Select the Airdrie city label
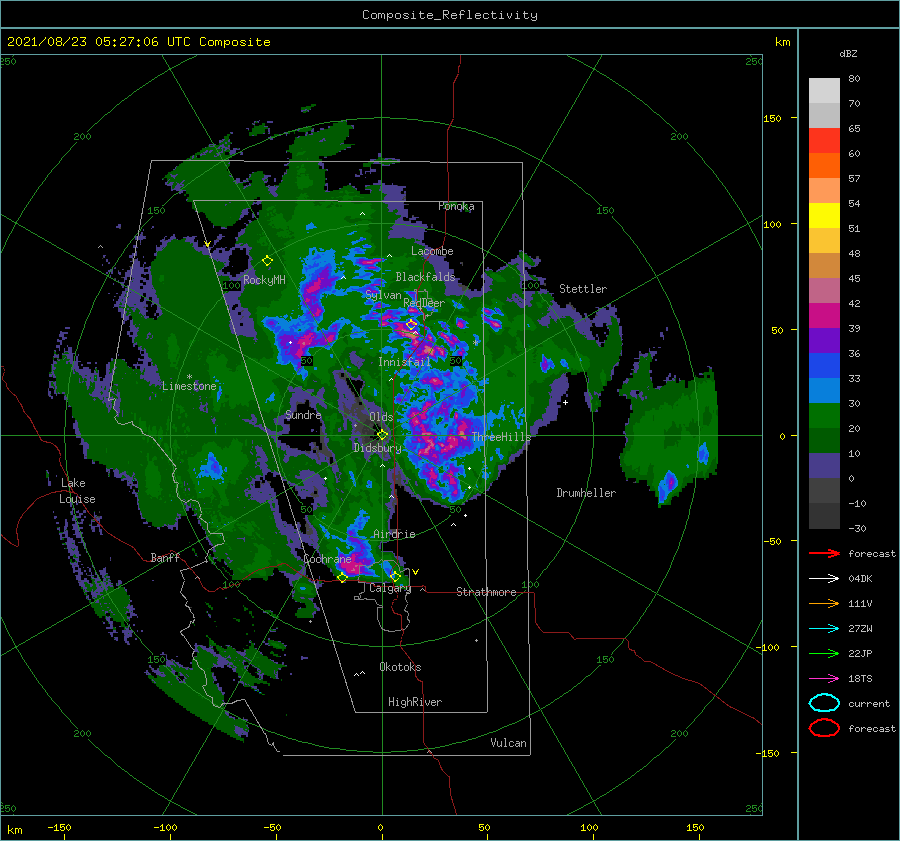 [x=394, y=534]
